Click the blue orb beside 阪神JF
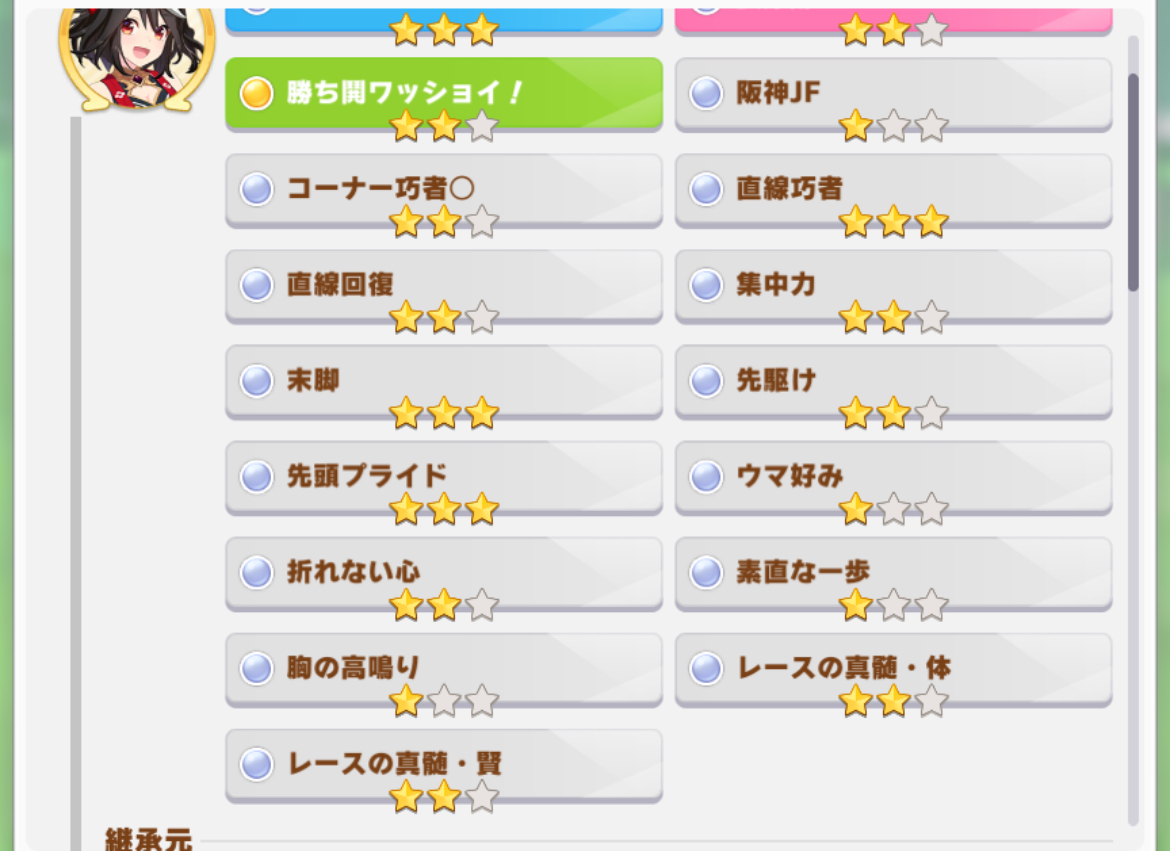This screenshot has width=1170, height=851. click(x=706, y=93)
